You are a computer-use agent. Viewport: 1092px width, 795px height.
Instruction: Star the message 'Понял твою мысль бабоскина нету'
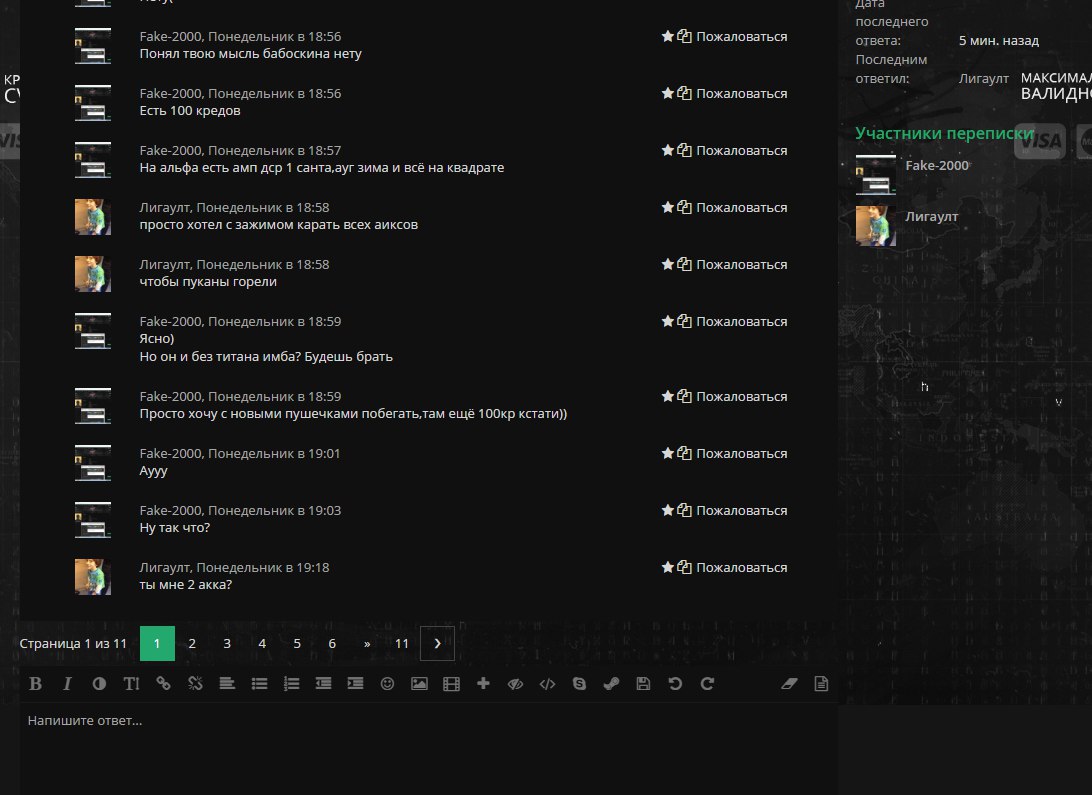click(667, 36)
